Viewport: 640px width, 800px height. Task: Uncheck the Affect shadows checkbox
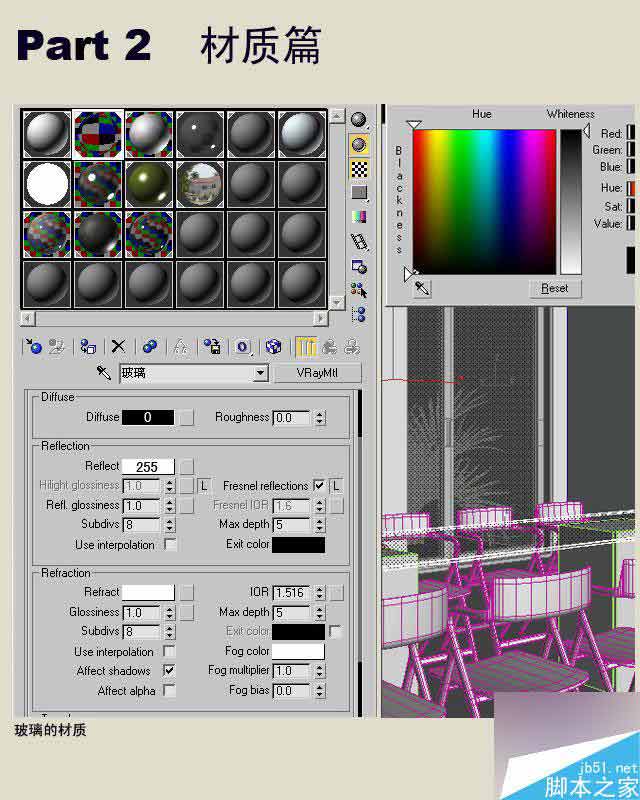[169, 671]
